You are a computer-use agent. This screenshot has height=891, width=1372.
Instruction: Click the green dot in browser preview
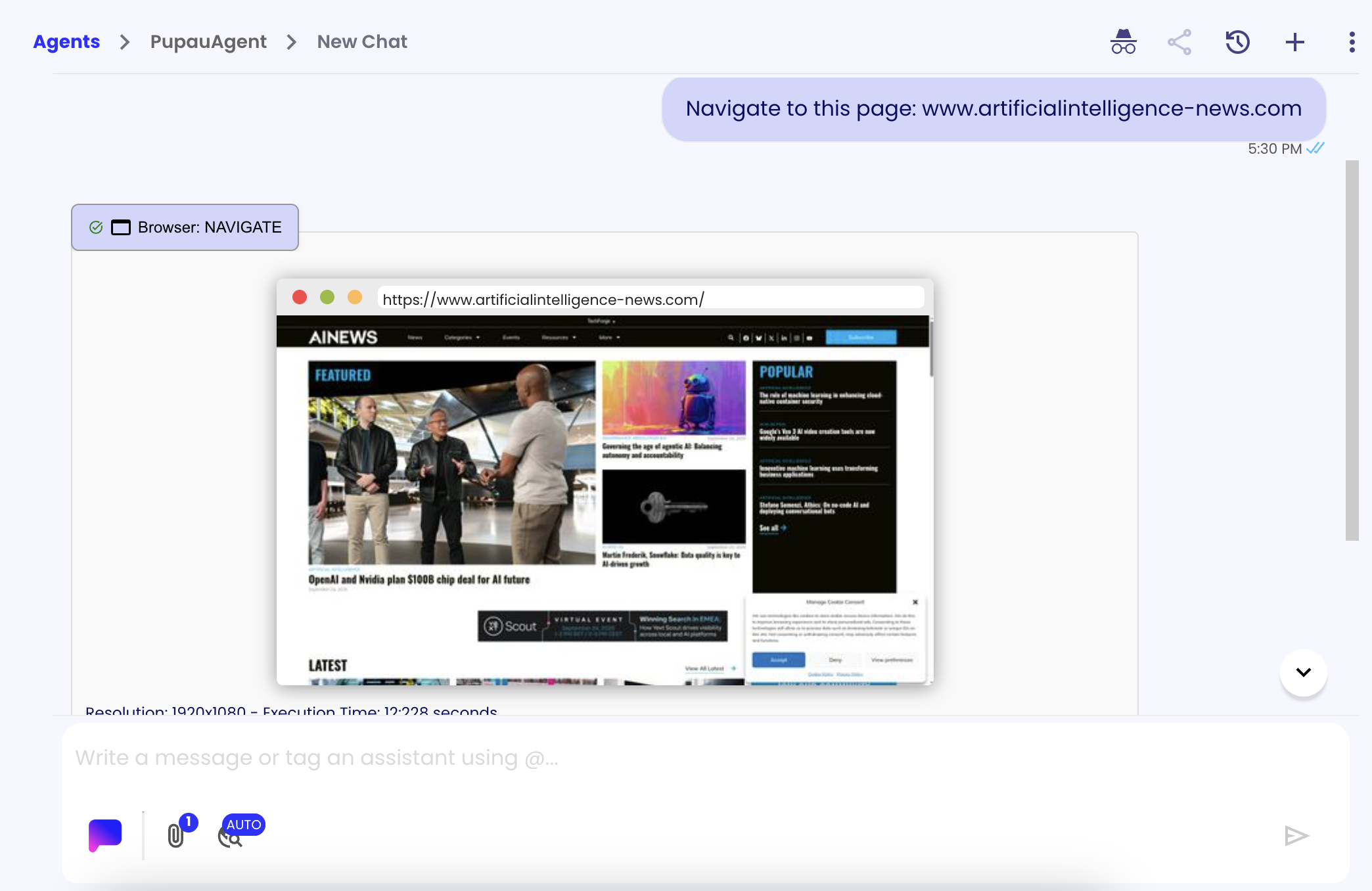[327, 297]
